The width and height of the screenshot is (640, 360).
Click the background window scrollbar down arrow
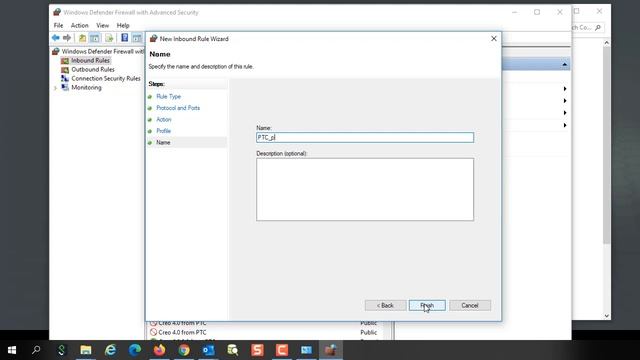click(607, 316)
